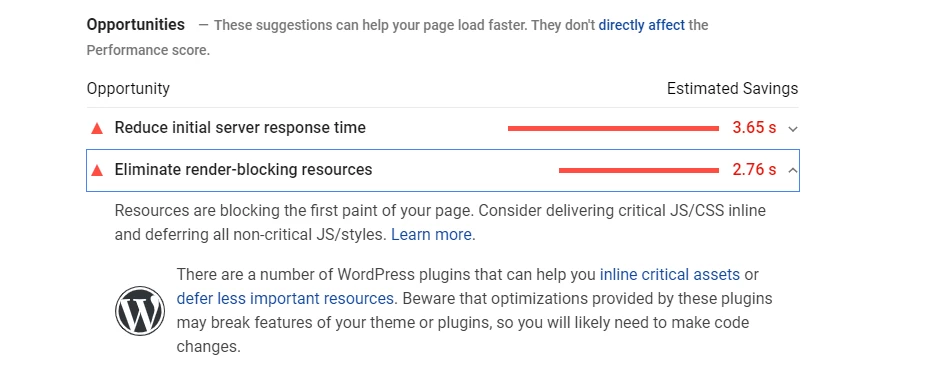927x371 pixels.
Task: Click the 2.76 s savings bar
Action: [x=638, y=171]
